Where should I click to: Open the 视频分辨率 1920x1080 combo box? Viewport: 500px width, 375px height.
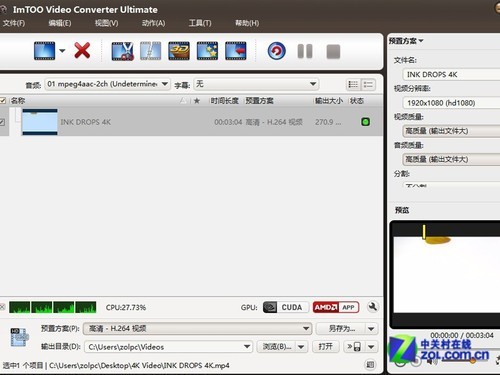[451, 103]
